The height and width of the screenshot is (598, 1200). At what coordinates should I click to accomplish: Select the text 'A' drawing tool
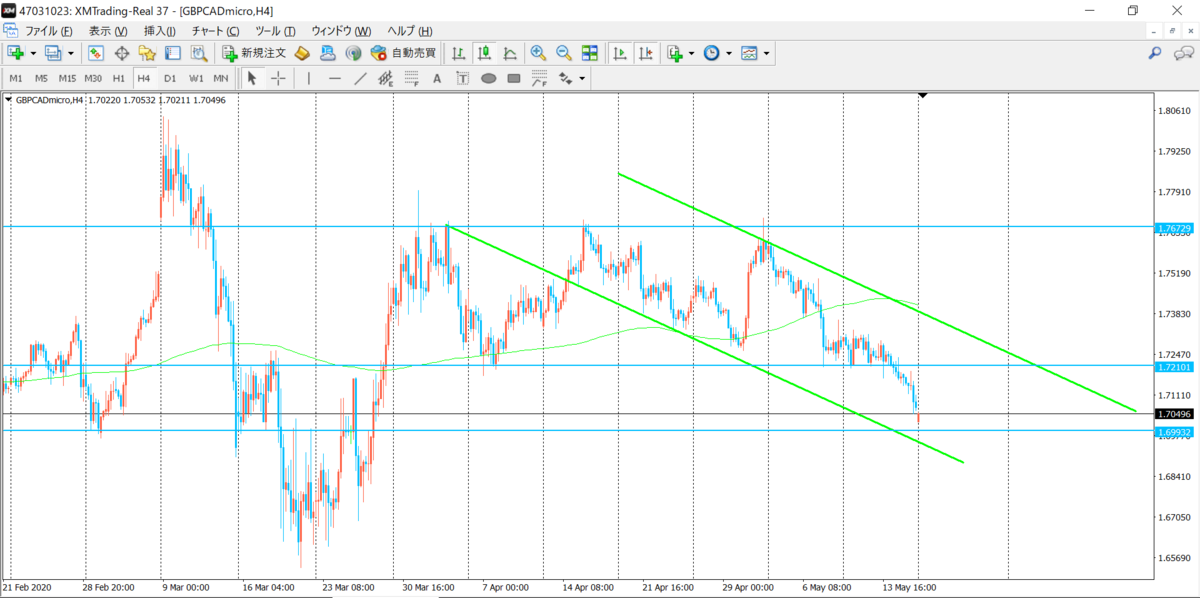437,78
